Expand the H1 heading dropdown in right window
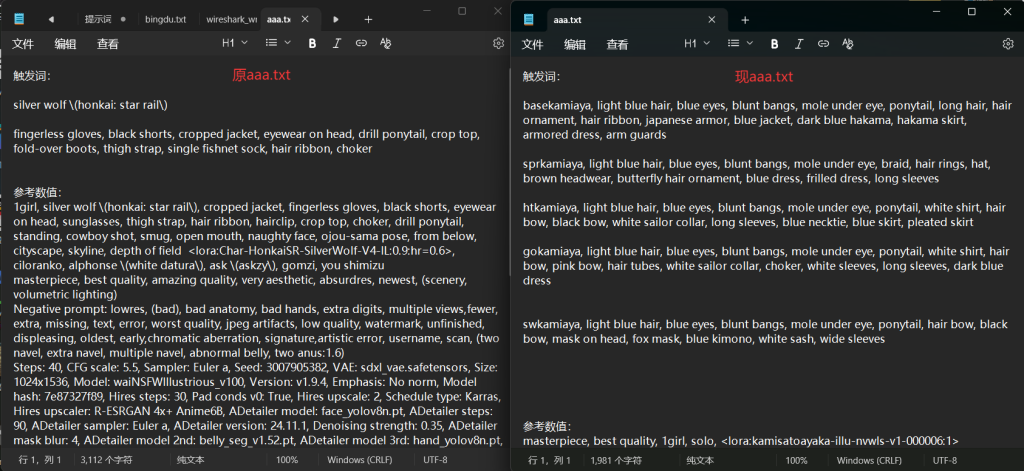This screenshot has width=1024, height=471. pyautogui.click(x=697, y=44)
